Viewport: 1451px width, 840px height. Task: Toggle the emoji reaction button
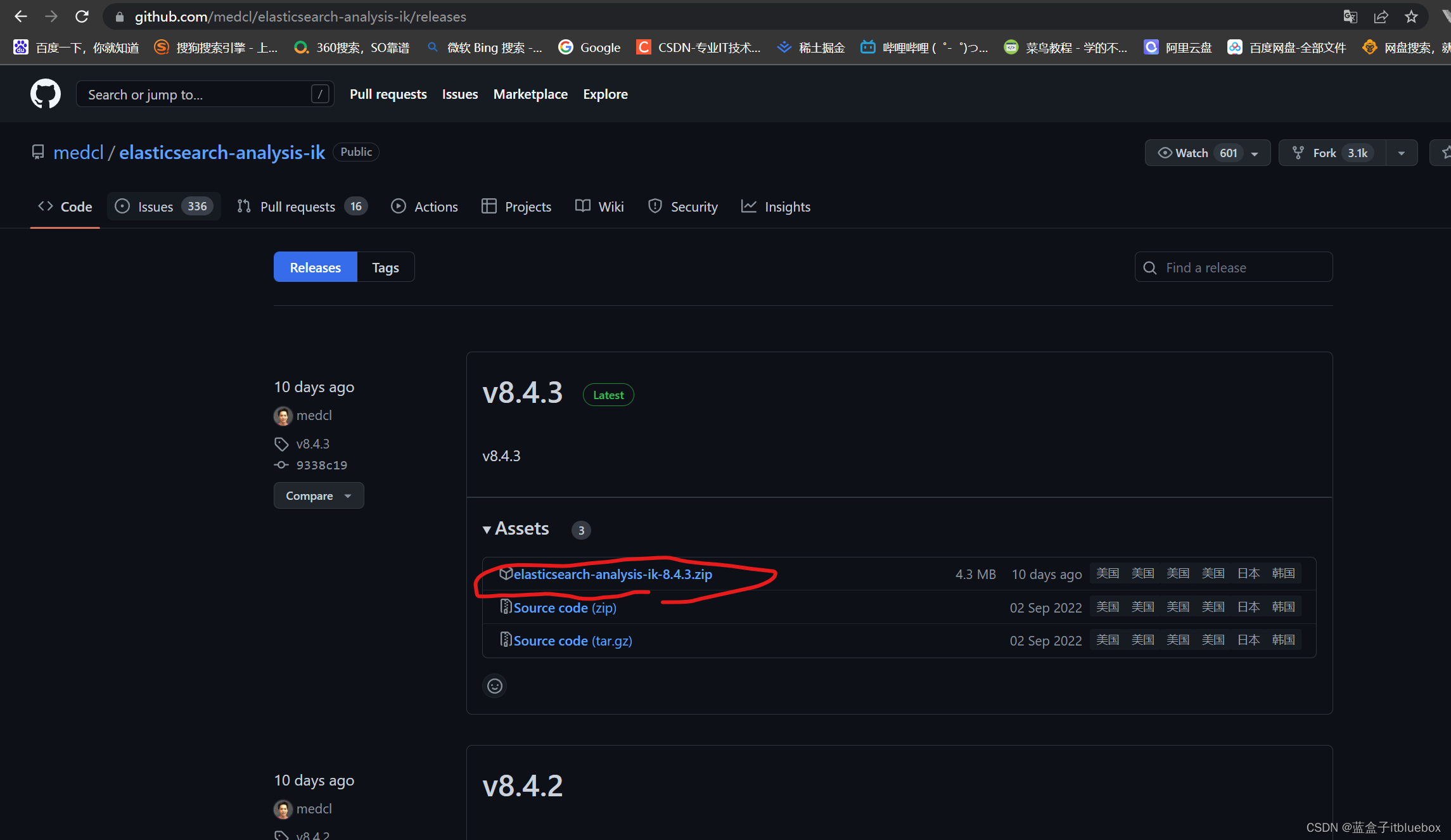point(494,686)
